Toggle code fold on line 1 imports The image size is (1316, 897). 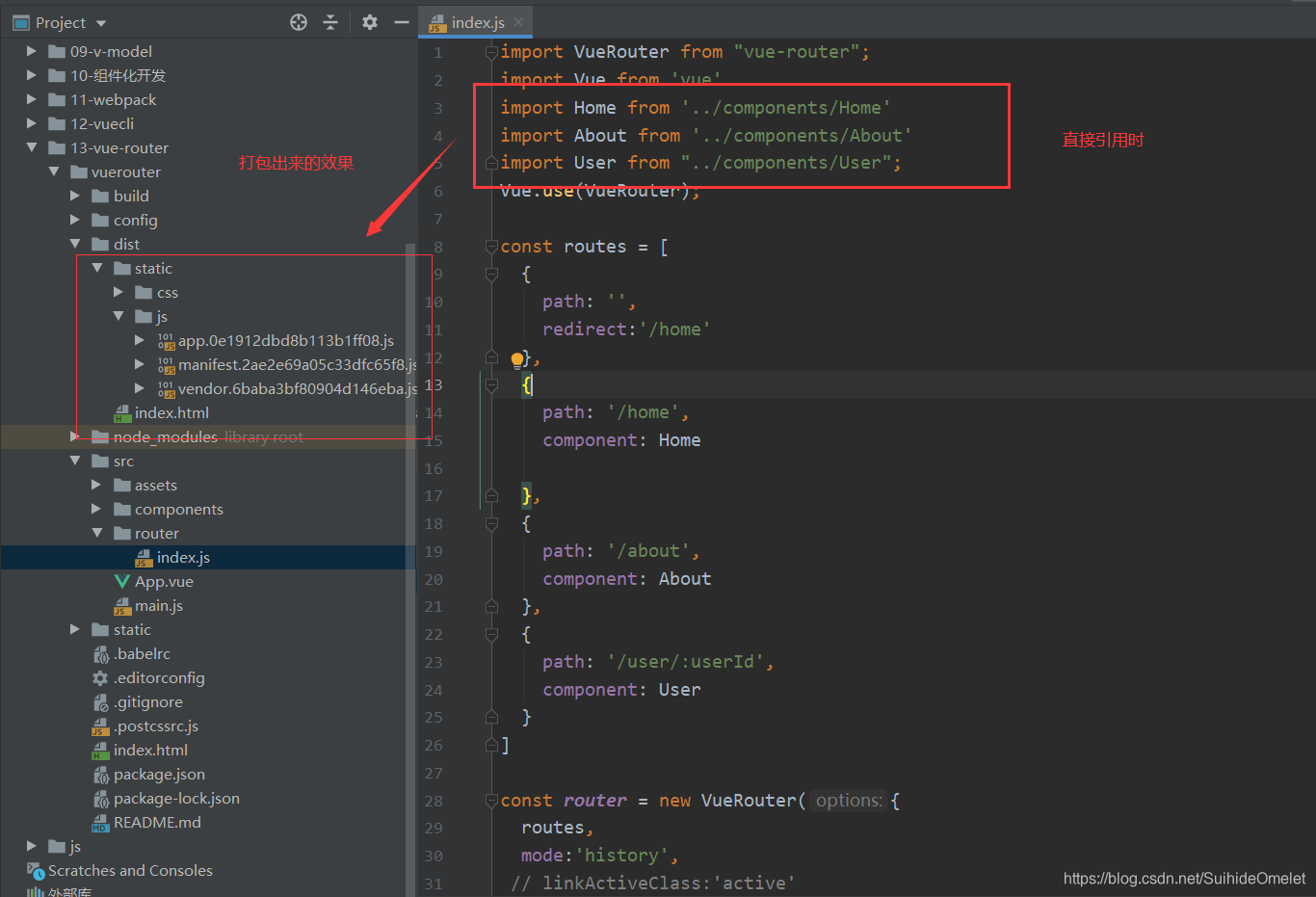click(x=491, y=52)
